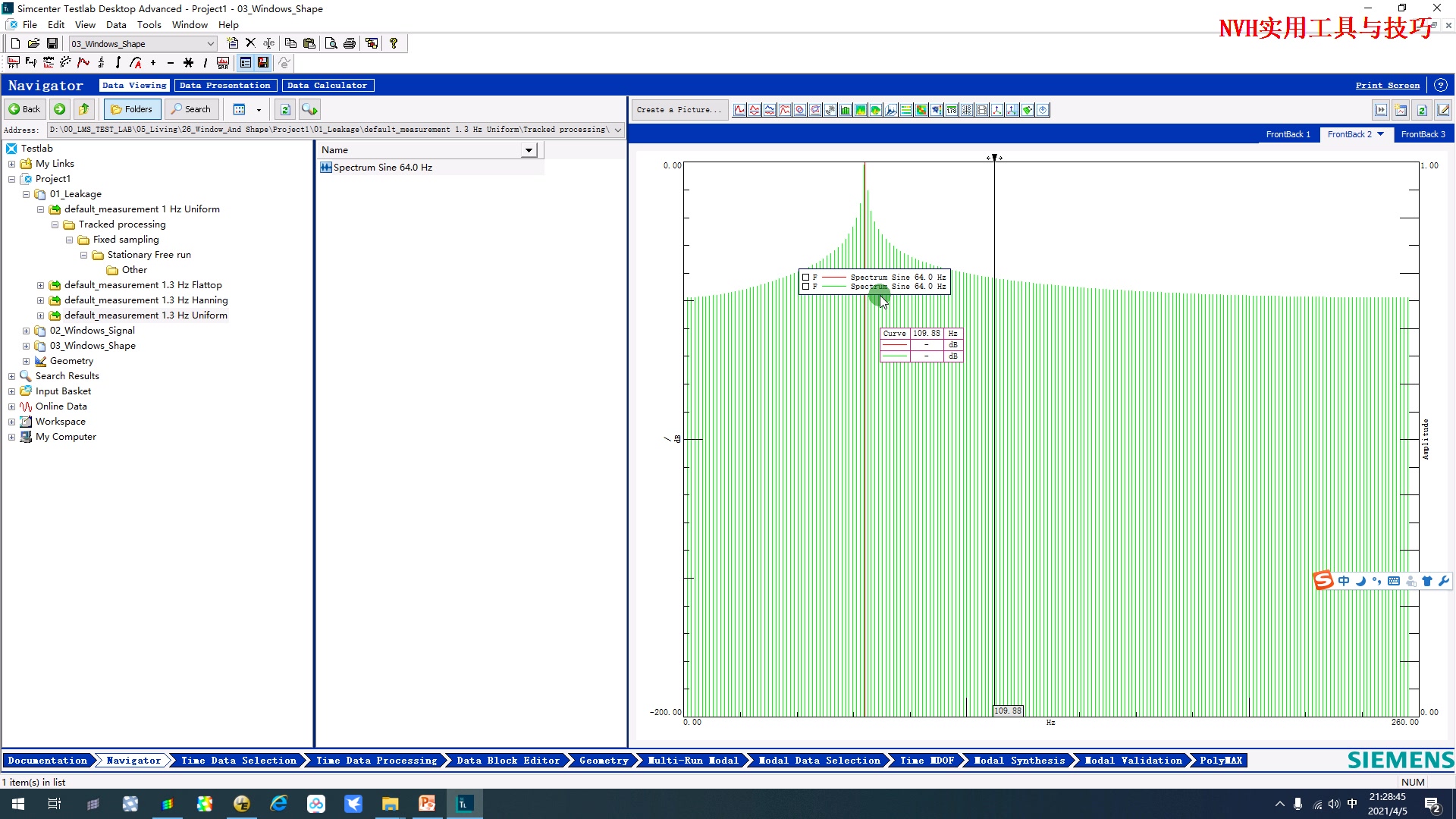Viewport: 1456px width, 819px height.
Task: Toggle the Folders view button
Action: (x=132, y=109)
